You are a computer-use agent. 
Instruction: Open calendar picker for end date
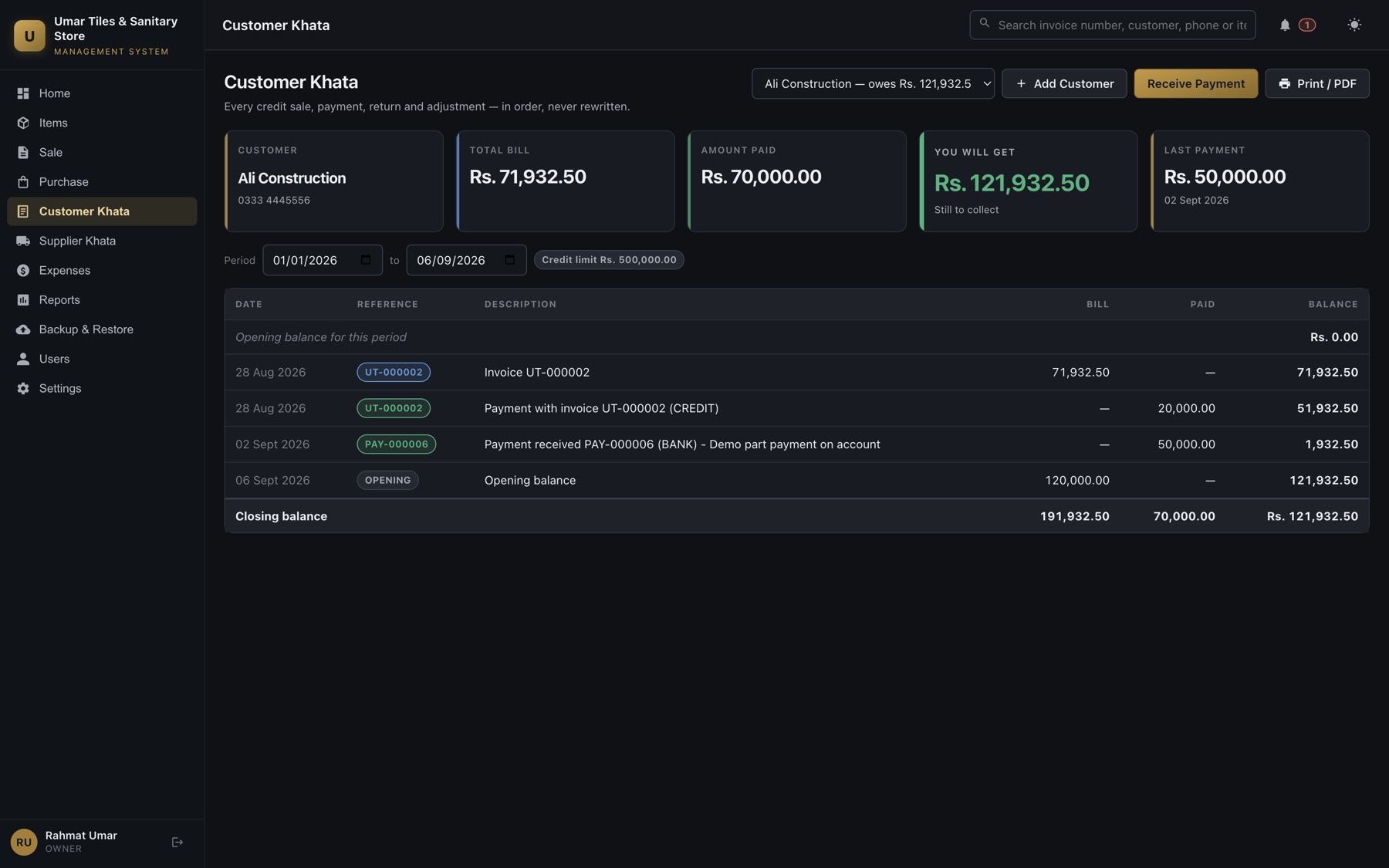pyautogui.click(x=509, y=259)
